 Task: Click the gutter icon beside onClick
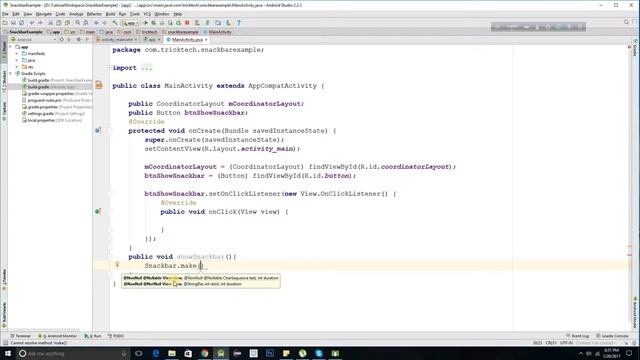[x=98, y=211]
